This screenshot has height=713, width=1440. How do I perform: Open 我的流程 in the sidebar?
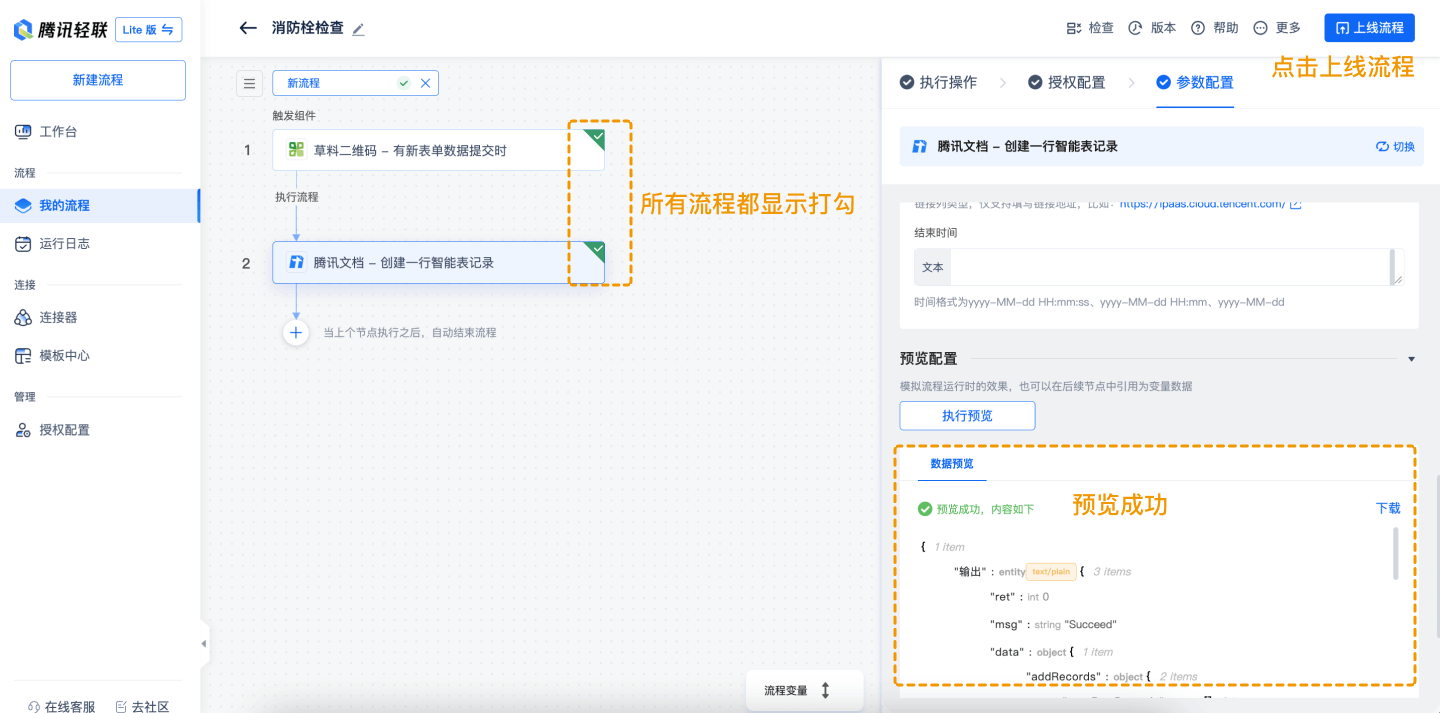[98, 205]
